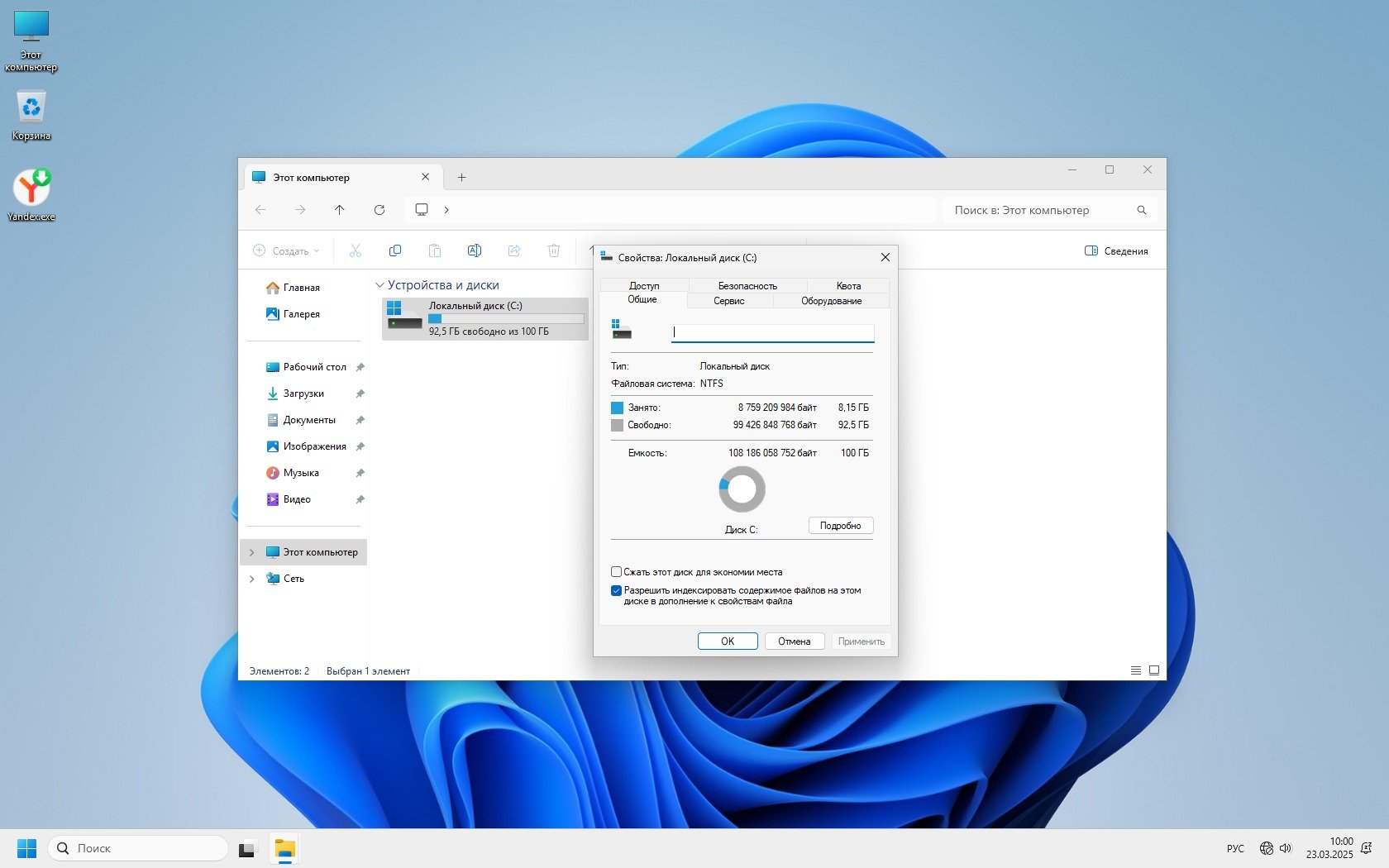Toggle the Сведения details pane
This screenshot has height=868, width=1389.
point(1115,250)
